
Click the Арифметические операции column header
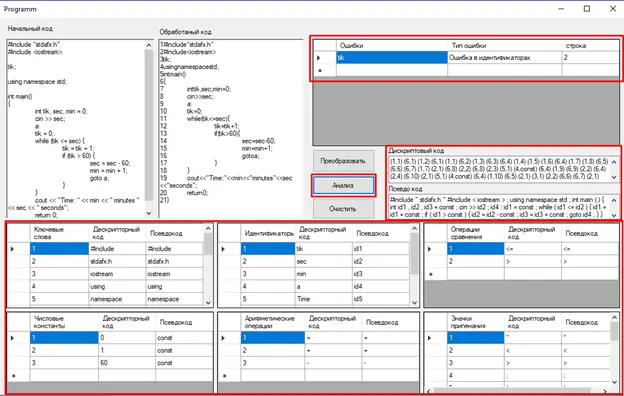point(273,322)
